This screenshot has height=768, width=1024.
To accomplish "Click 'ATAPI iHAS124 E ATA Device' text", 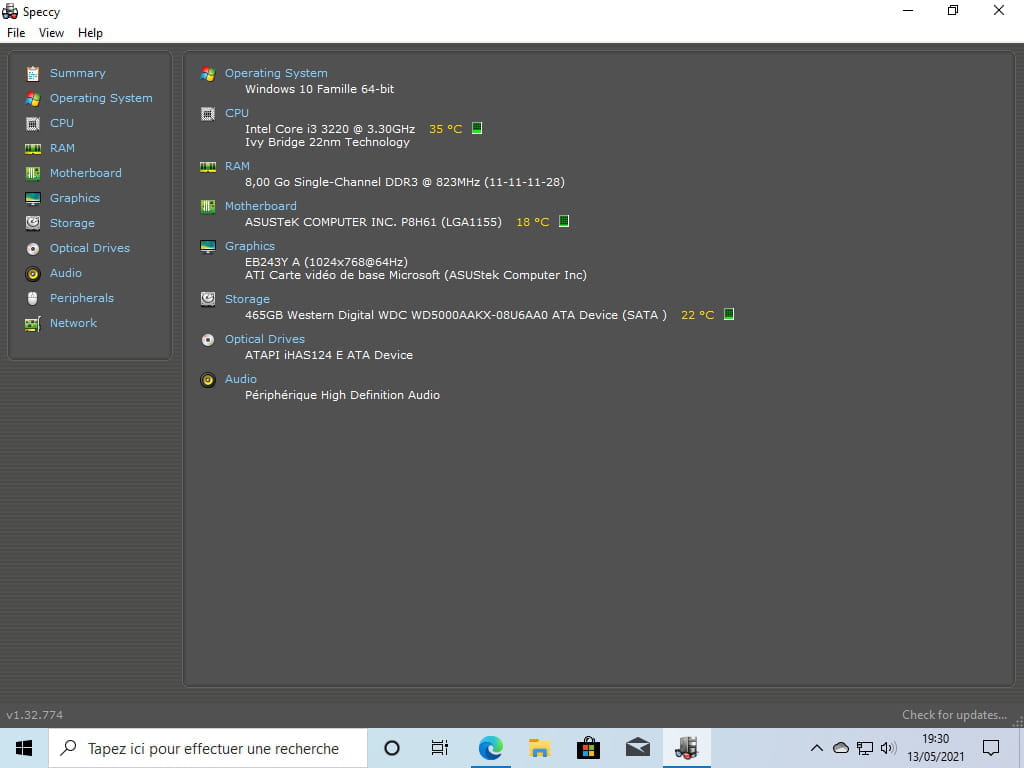I will (x=328, y=355).
